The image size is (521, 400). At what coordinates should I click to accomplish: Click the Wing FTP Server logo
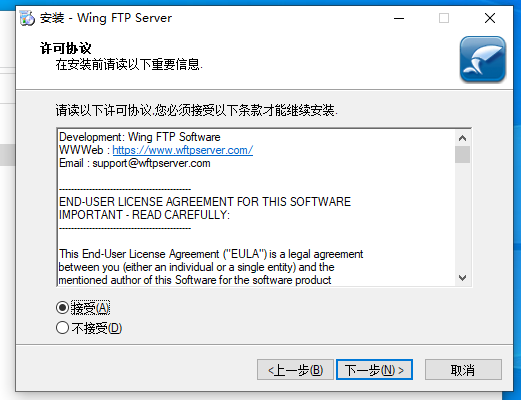[483, 59]
